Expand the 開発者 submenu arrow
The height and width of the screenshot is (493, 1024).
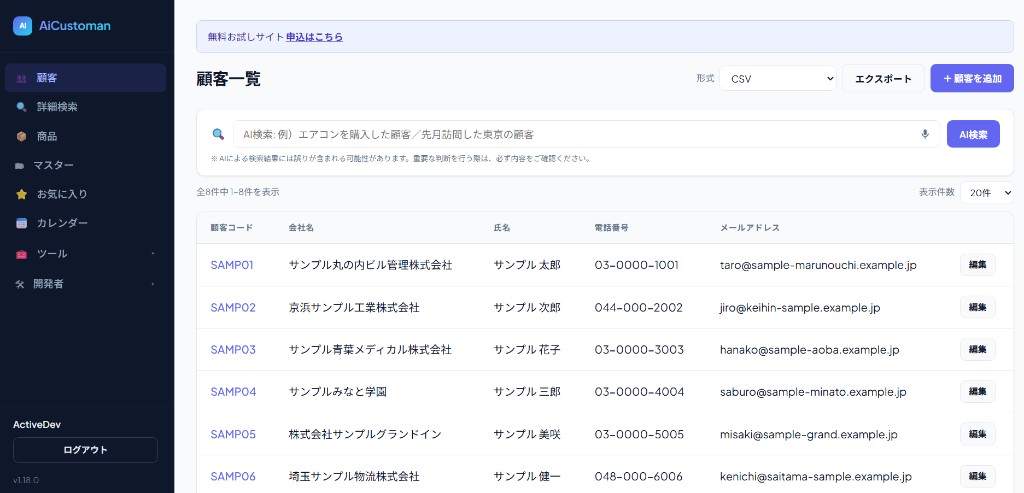(x=153, y=284)
